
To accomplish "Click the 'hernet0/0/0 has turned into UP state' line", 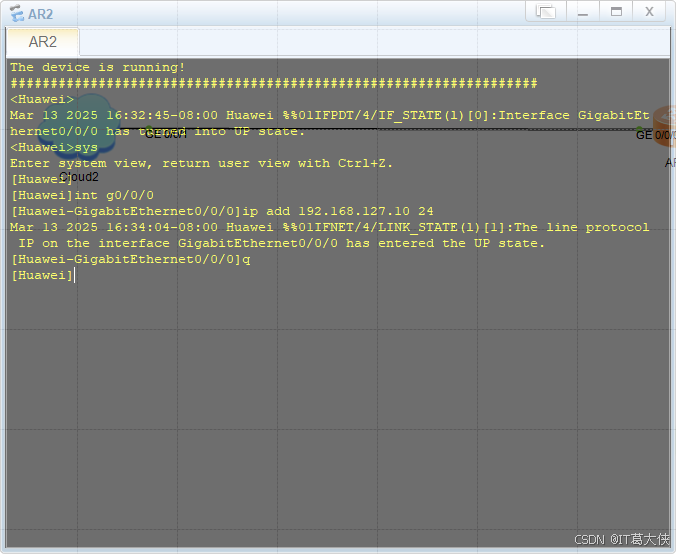I will pyautogui.click(x=157, y=131).
